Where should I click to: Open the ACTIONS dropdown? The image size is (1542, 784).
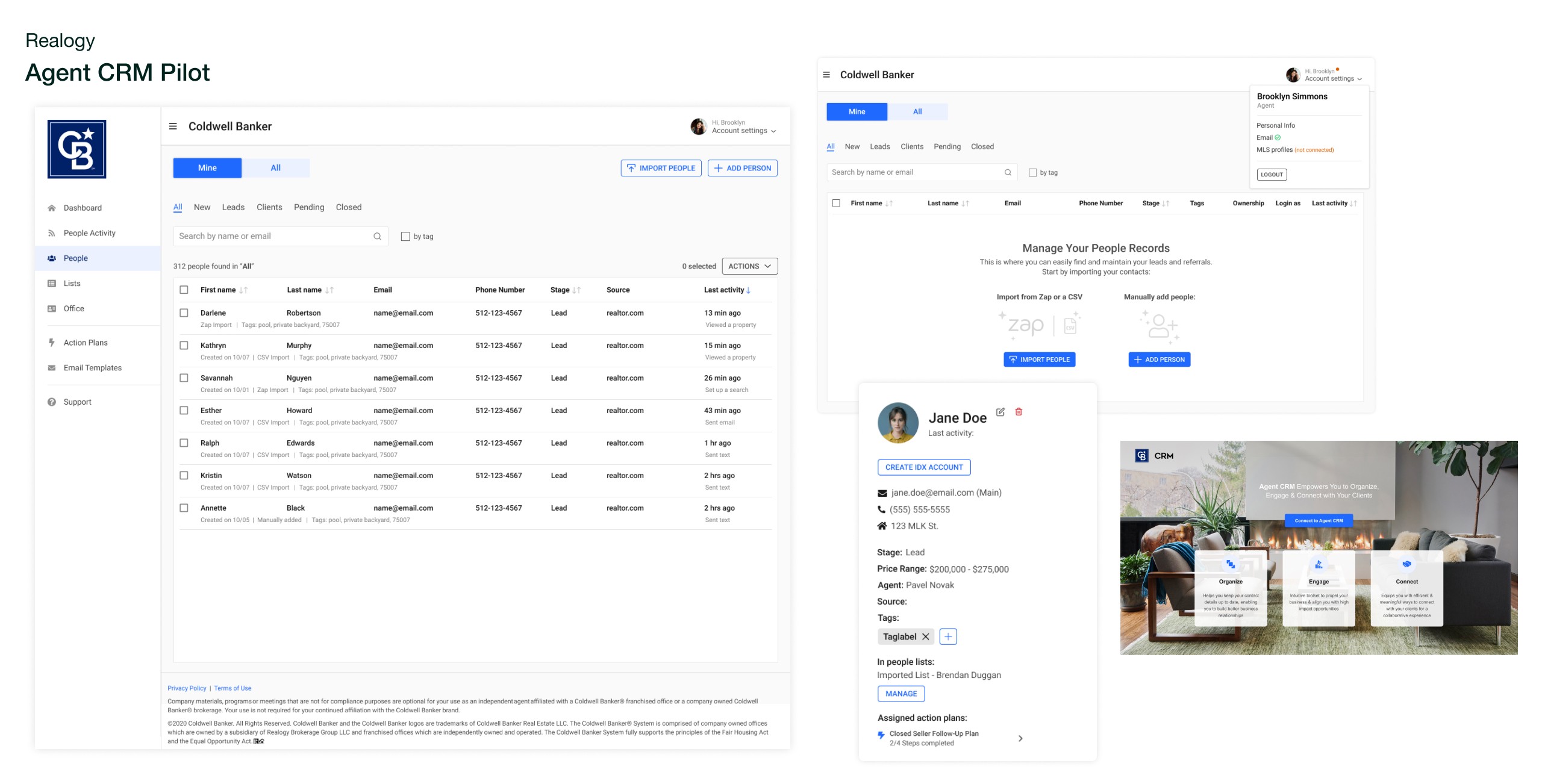(749, 266)
